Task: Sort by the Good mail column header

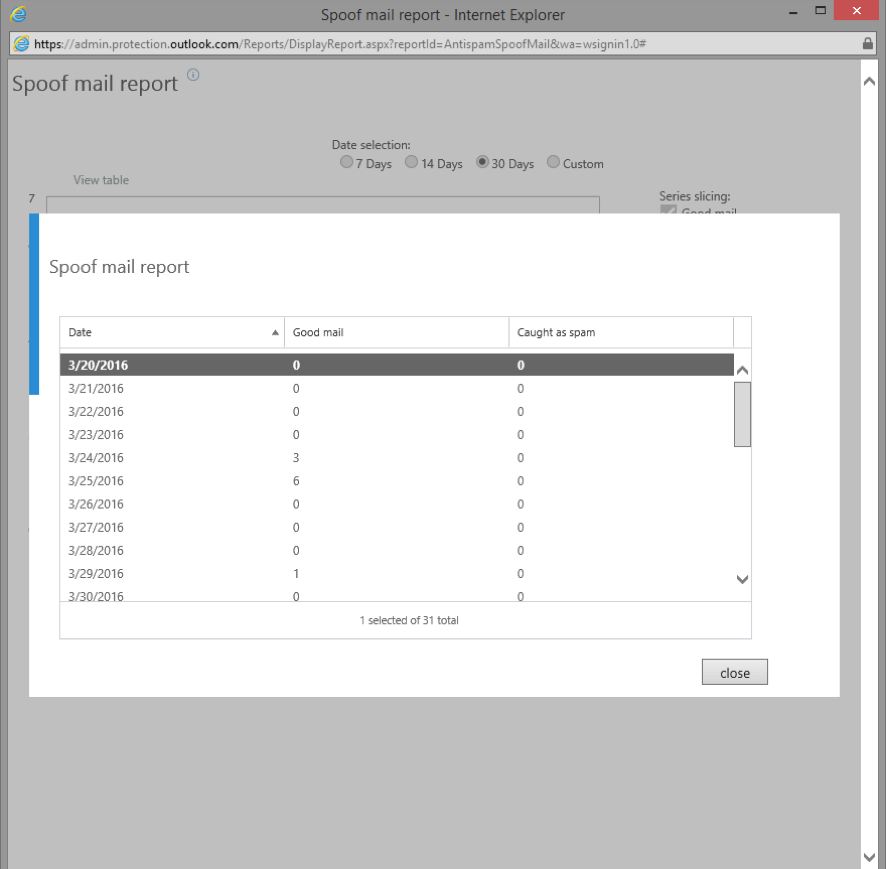Action: pyautogui.click(x=396, y=332)
